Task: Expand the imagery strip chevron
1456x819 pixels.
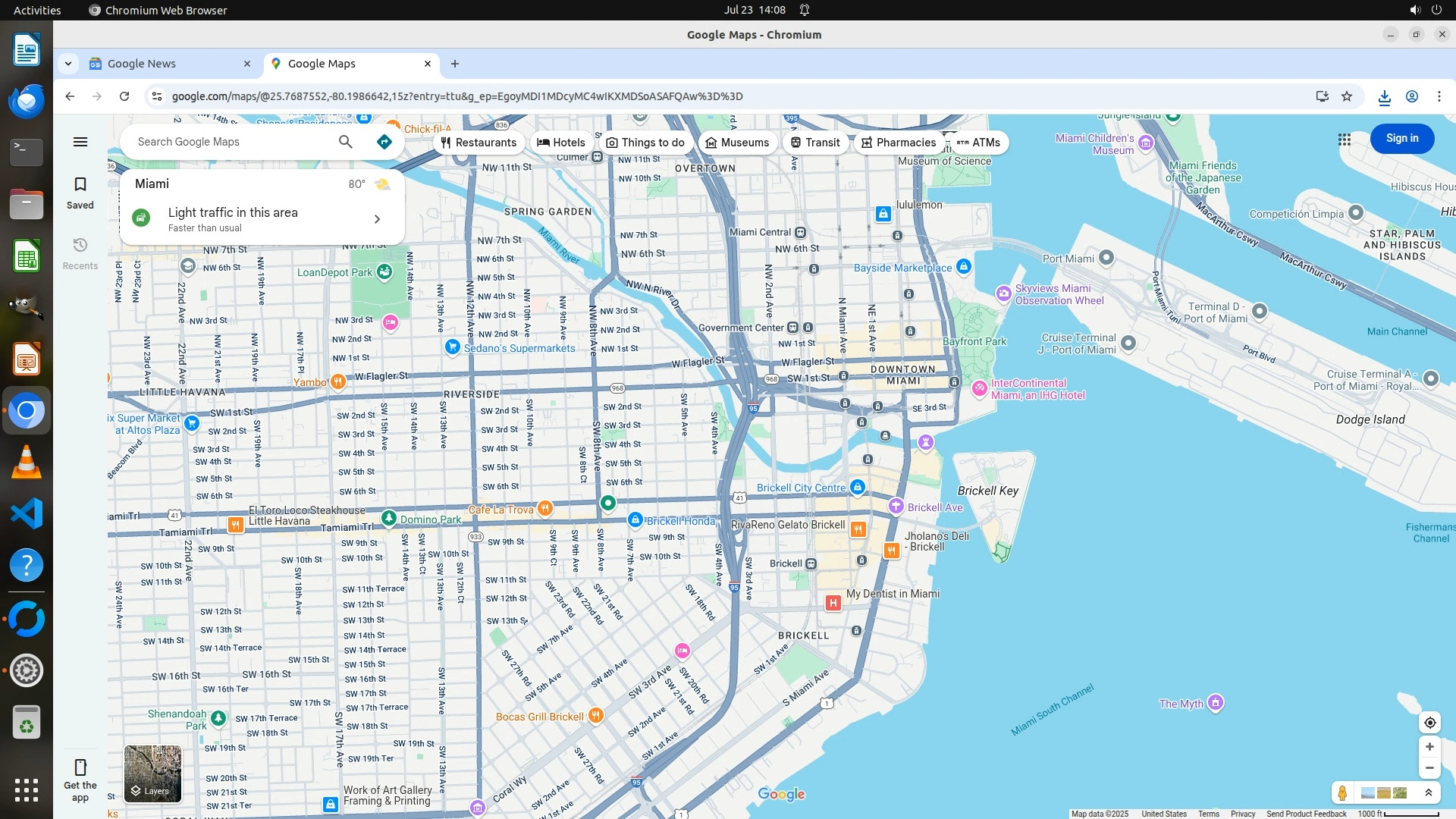Action: [x=1429, y=793]
